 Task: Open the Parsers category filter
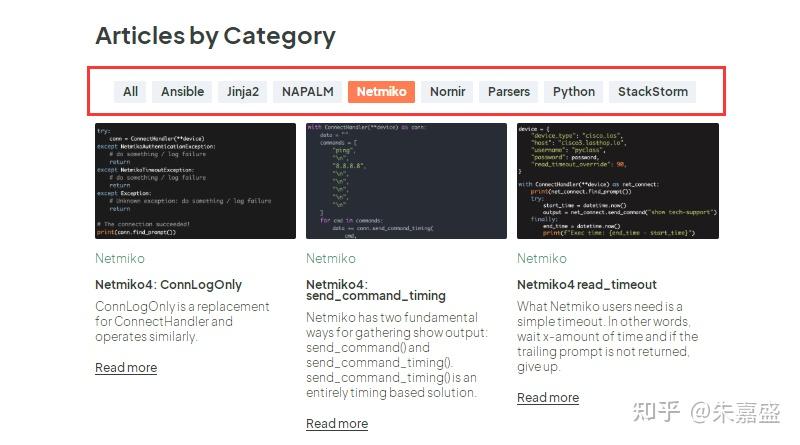509,92
